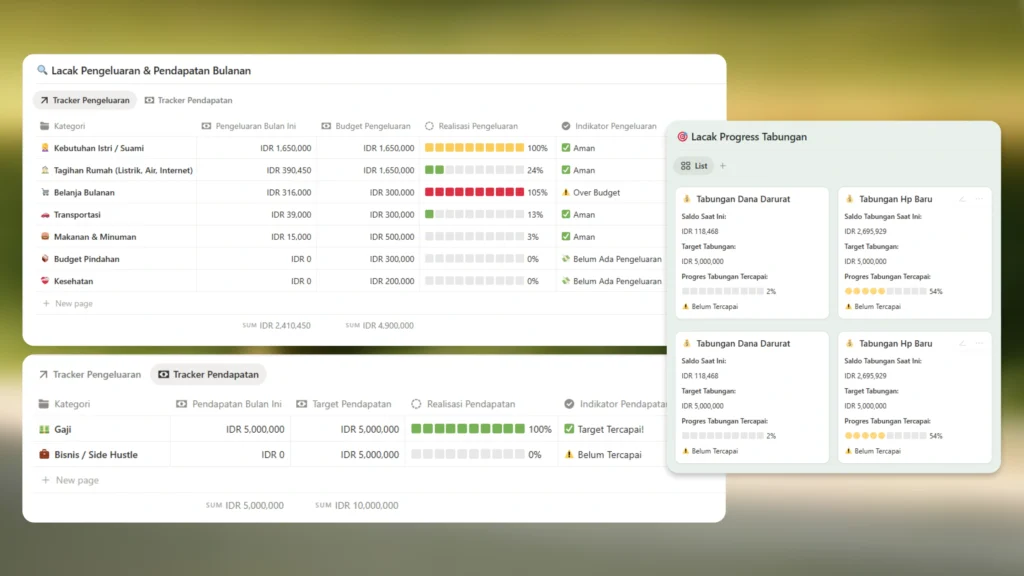Viewport: 1024px width, 576px height.
Task: Toggle the Aman checkbox for Kebutuhan Istri / Suami
Action: coord(566,148)
